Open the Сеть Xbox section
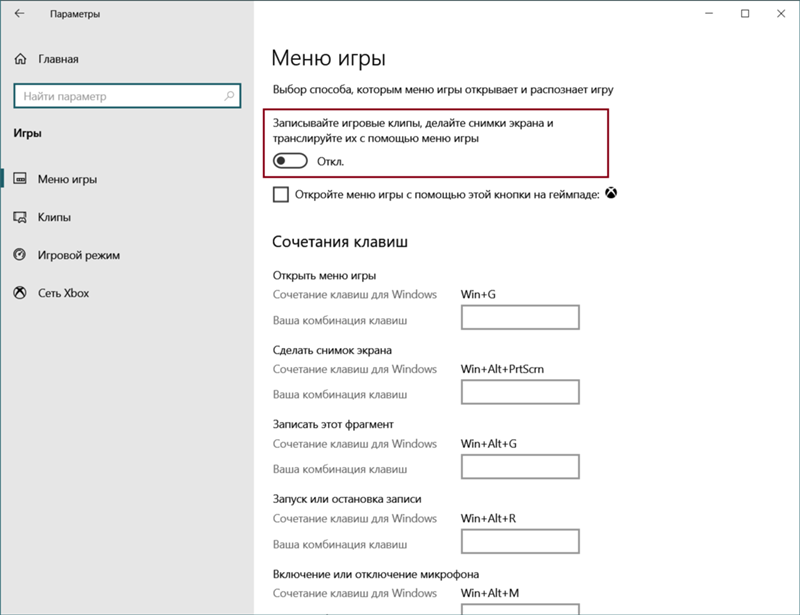 (63, 293)
